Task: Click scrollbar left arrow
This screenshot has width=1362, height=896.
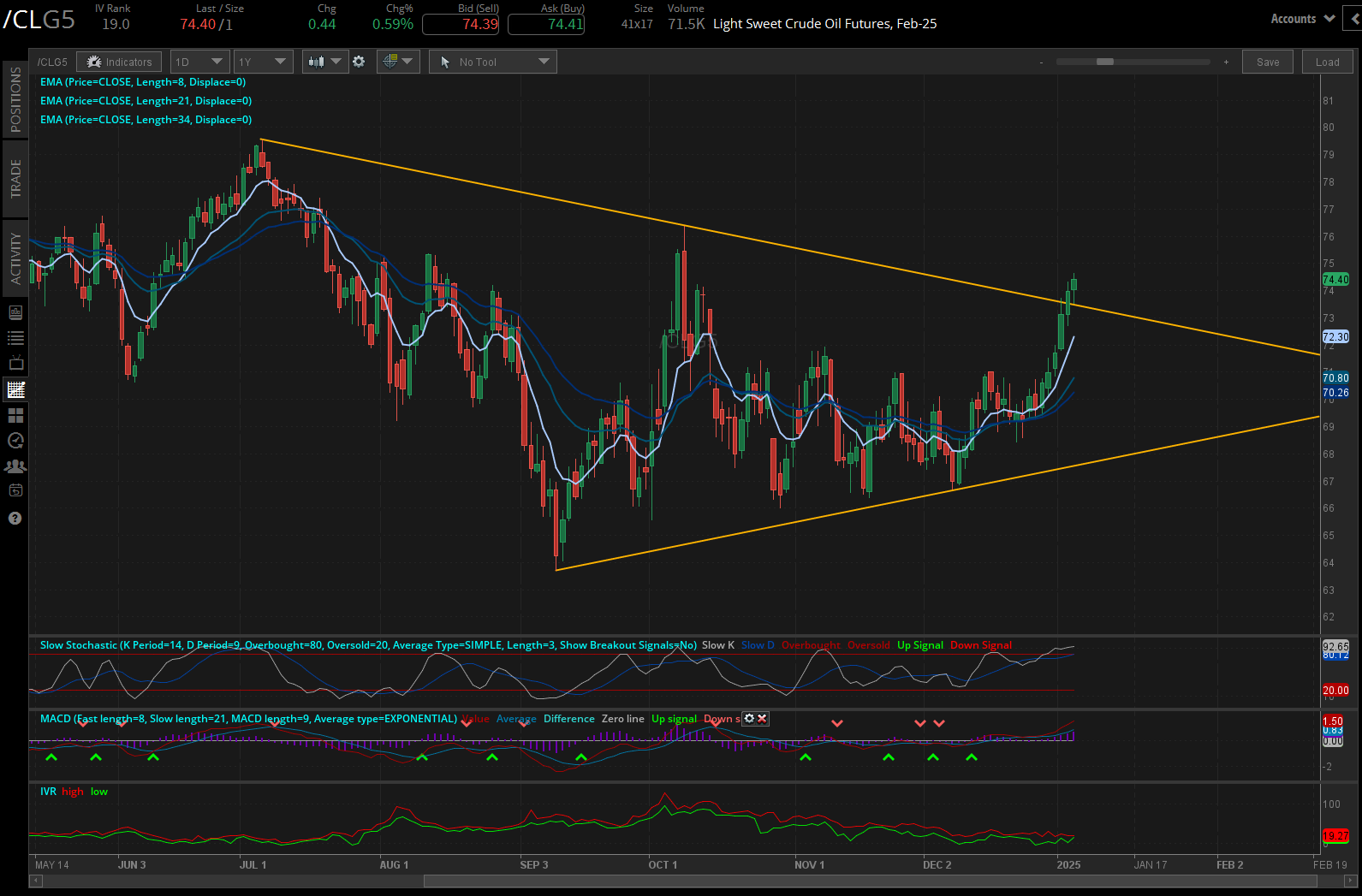Action: click(35, 881)
